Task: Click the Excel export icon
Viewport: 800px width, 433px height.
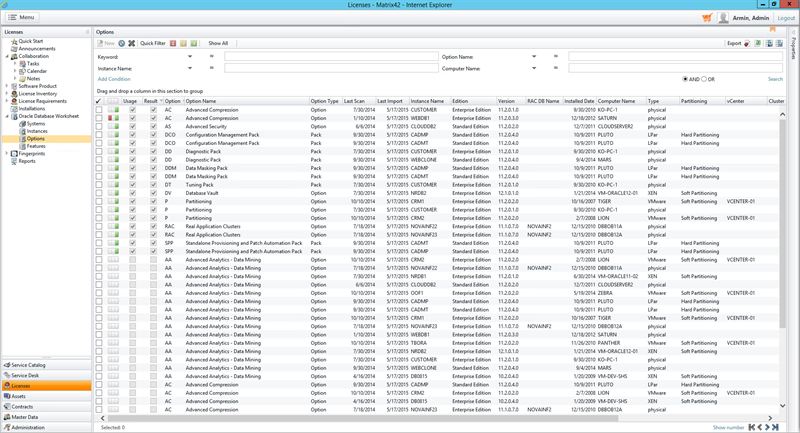Action: point(760,43)
